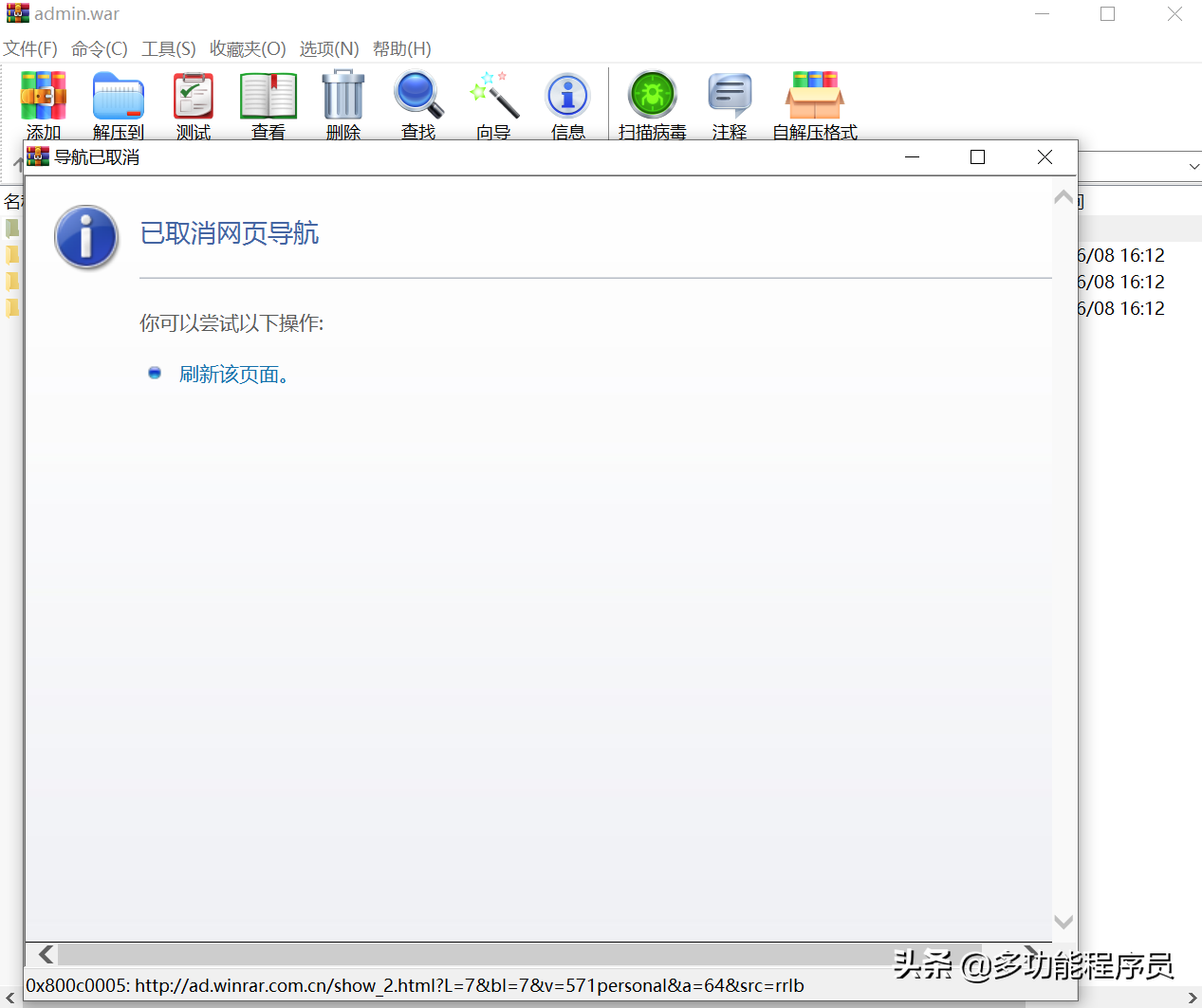Viewport: 1202px width, 1008px height.
Task: Open the Favorites (收藏夹) menu
Action: pyautogui.click(x=248, y=48)
